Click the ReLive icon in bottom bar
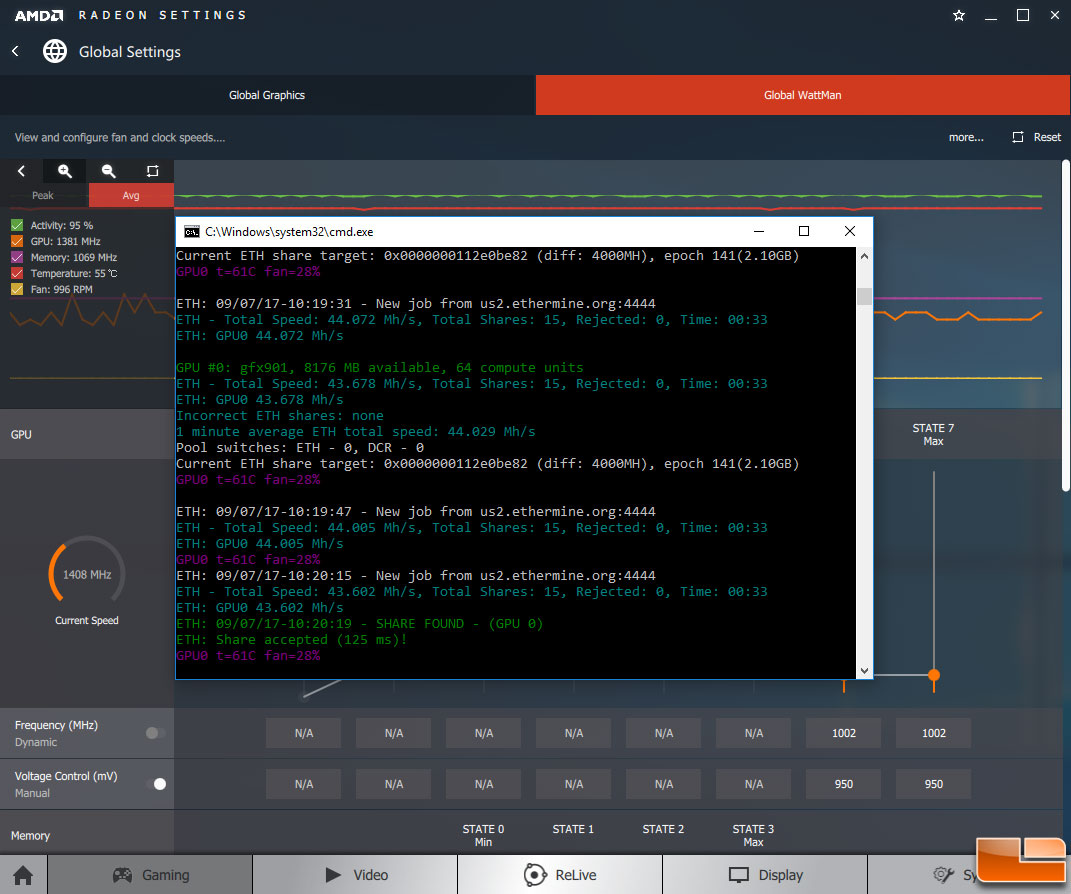1071x894 pixels. (536, 875)
